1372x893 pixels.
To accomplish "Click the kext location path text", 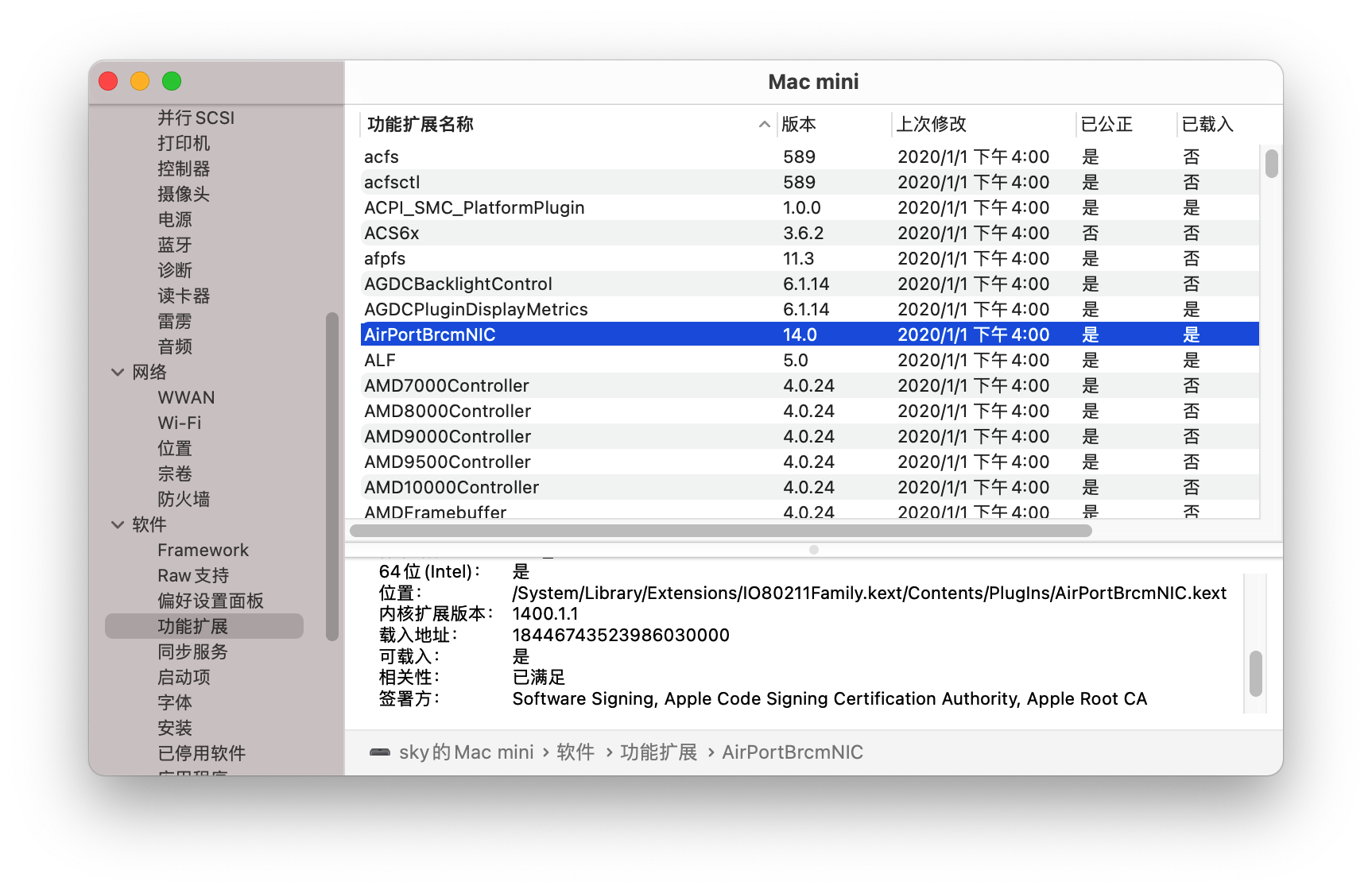I will pyautogui.click(x=870, y=593).
